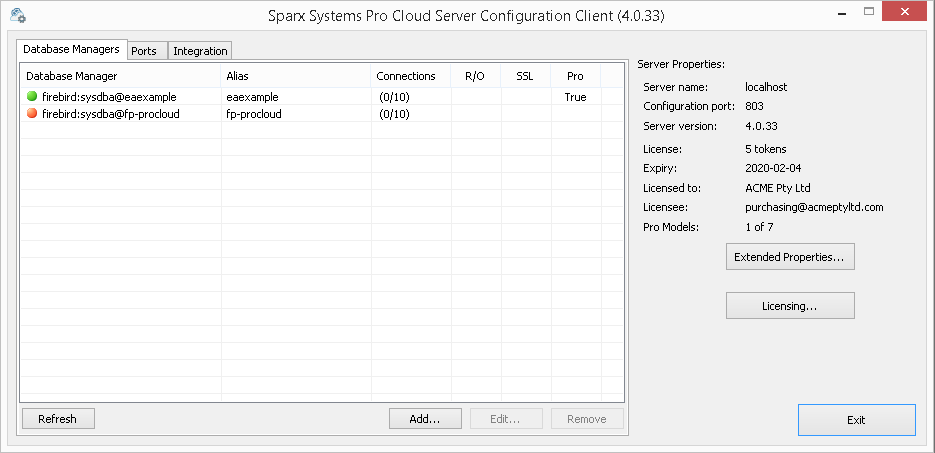Click the Edit... button

(x=506, y=419)
